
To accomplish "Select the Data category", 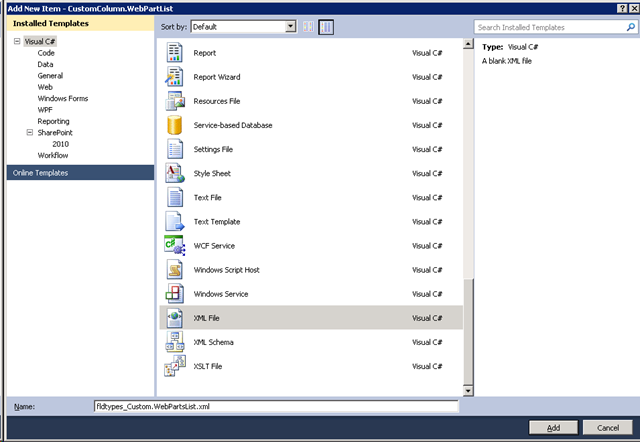I will [45, 64].
